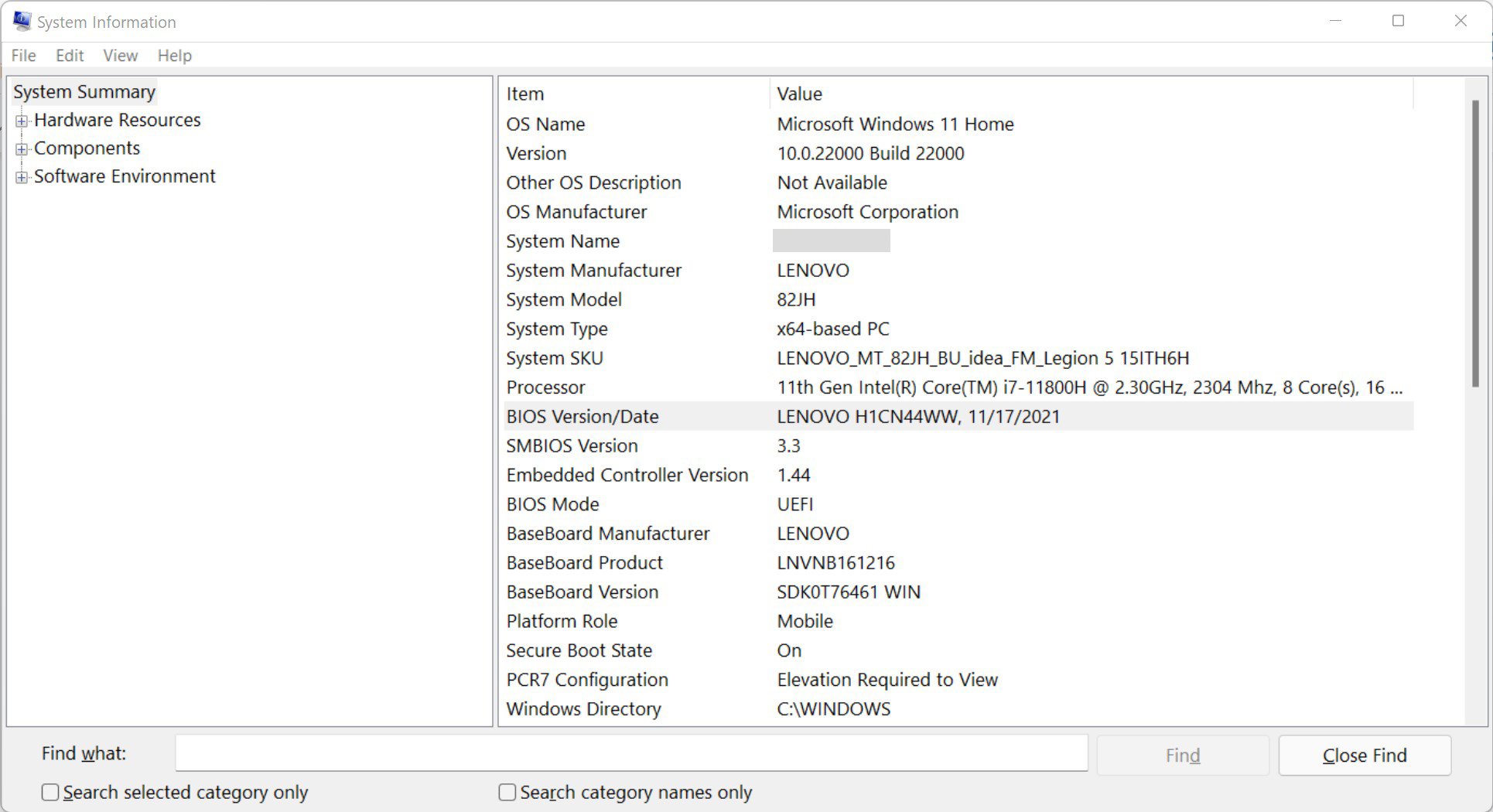Select the BaseBoard Product row

(x=958, y=563)
